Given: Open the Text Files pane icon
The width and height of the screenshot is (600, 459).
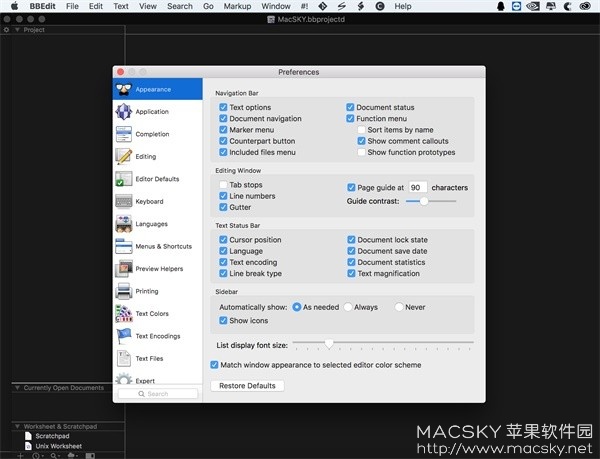Looking at the screenshot, I should click(124, 358).
